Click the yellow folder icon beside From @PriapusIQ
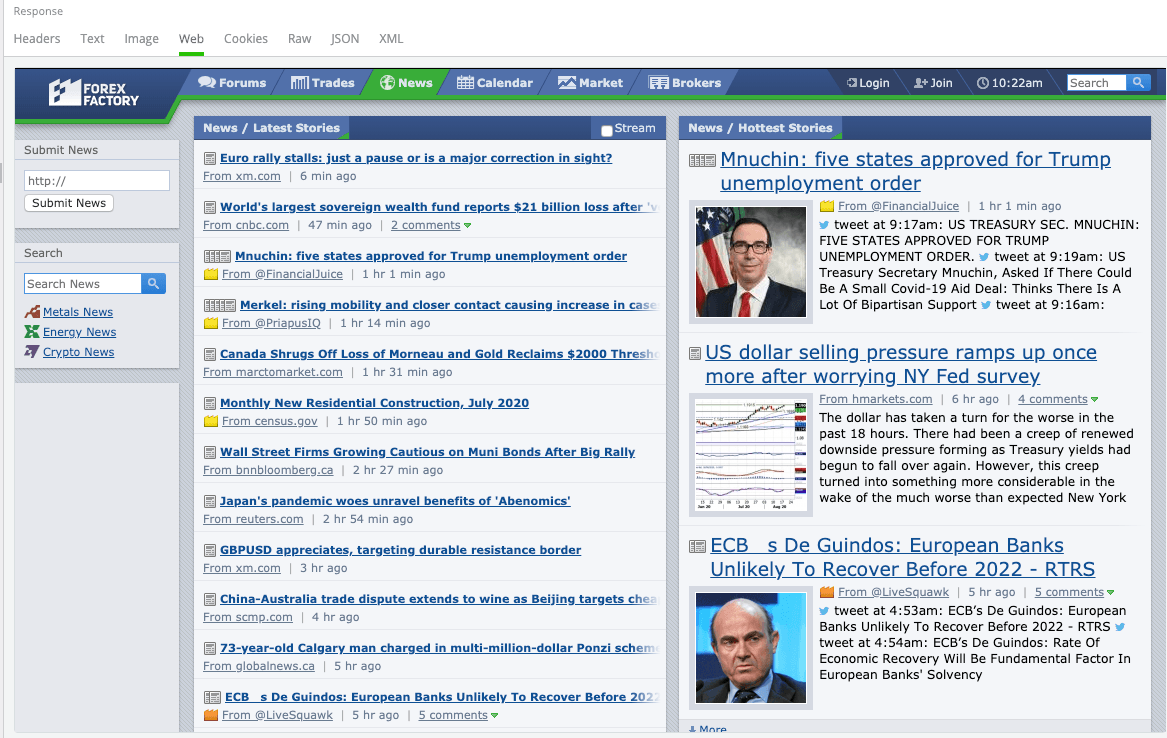The height and width of the screenshot is (738, 1167). tap(211, 323)
